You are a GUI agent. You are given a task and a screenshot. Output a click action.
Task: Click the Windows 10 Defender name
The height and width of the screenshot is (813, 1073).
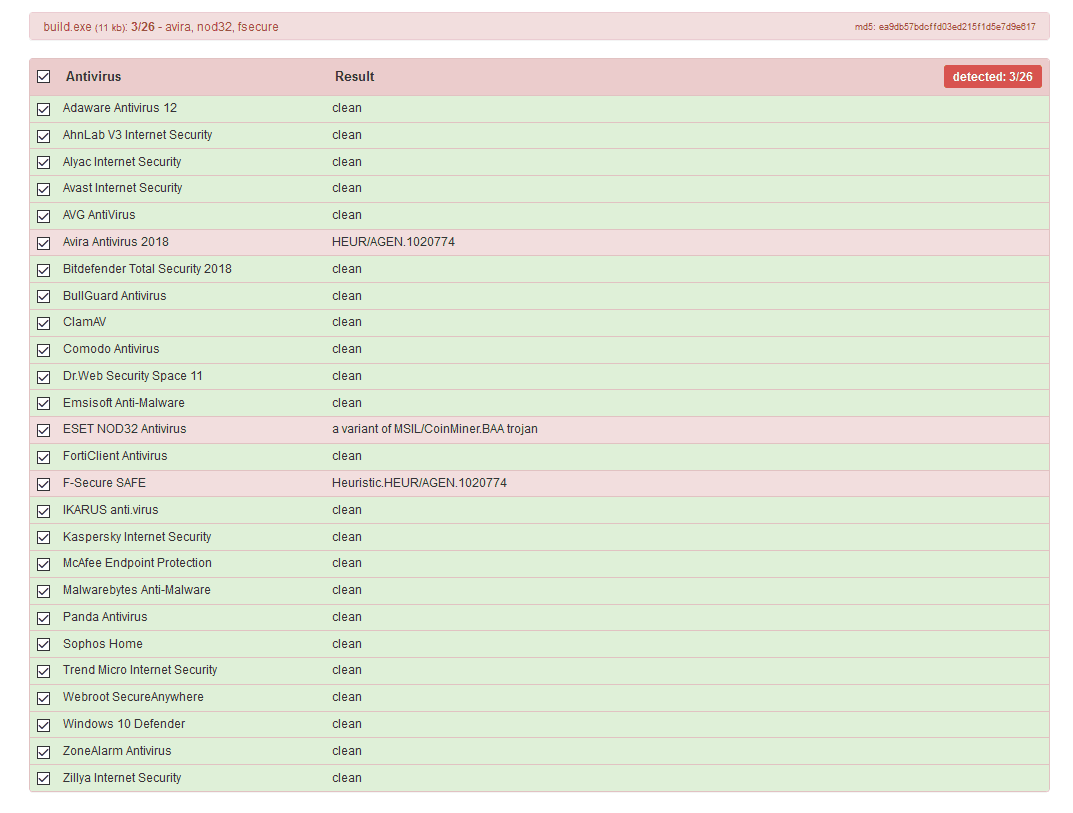[x=124, y=724]
